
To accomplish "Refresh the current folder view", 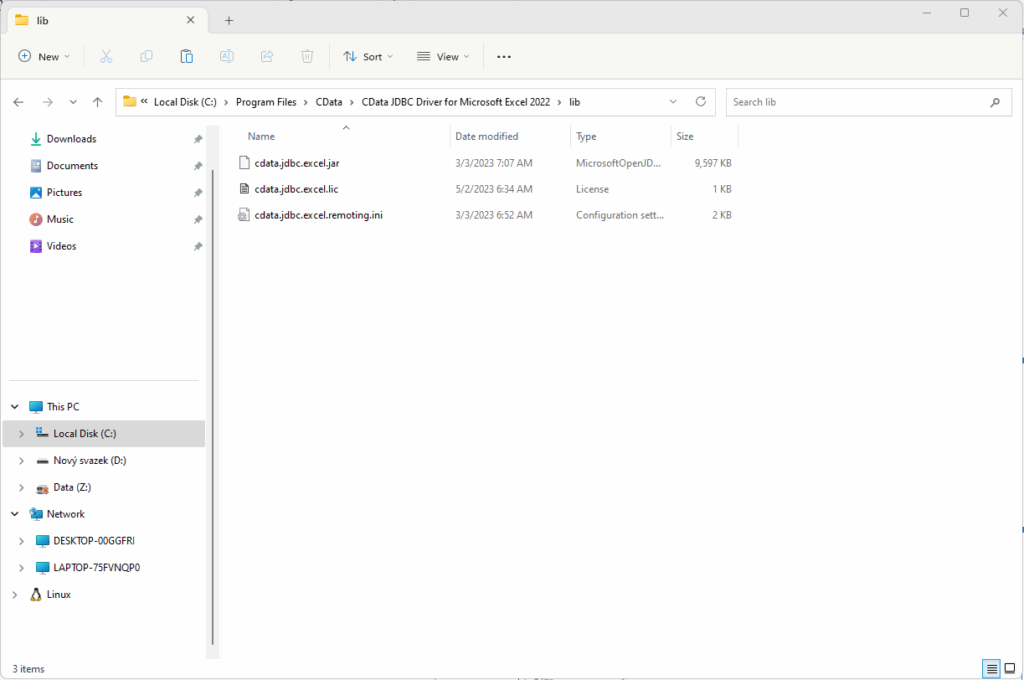I will (x=700, y=102).
